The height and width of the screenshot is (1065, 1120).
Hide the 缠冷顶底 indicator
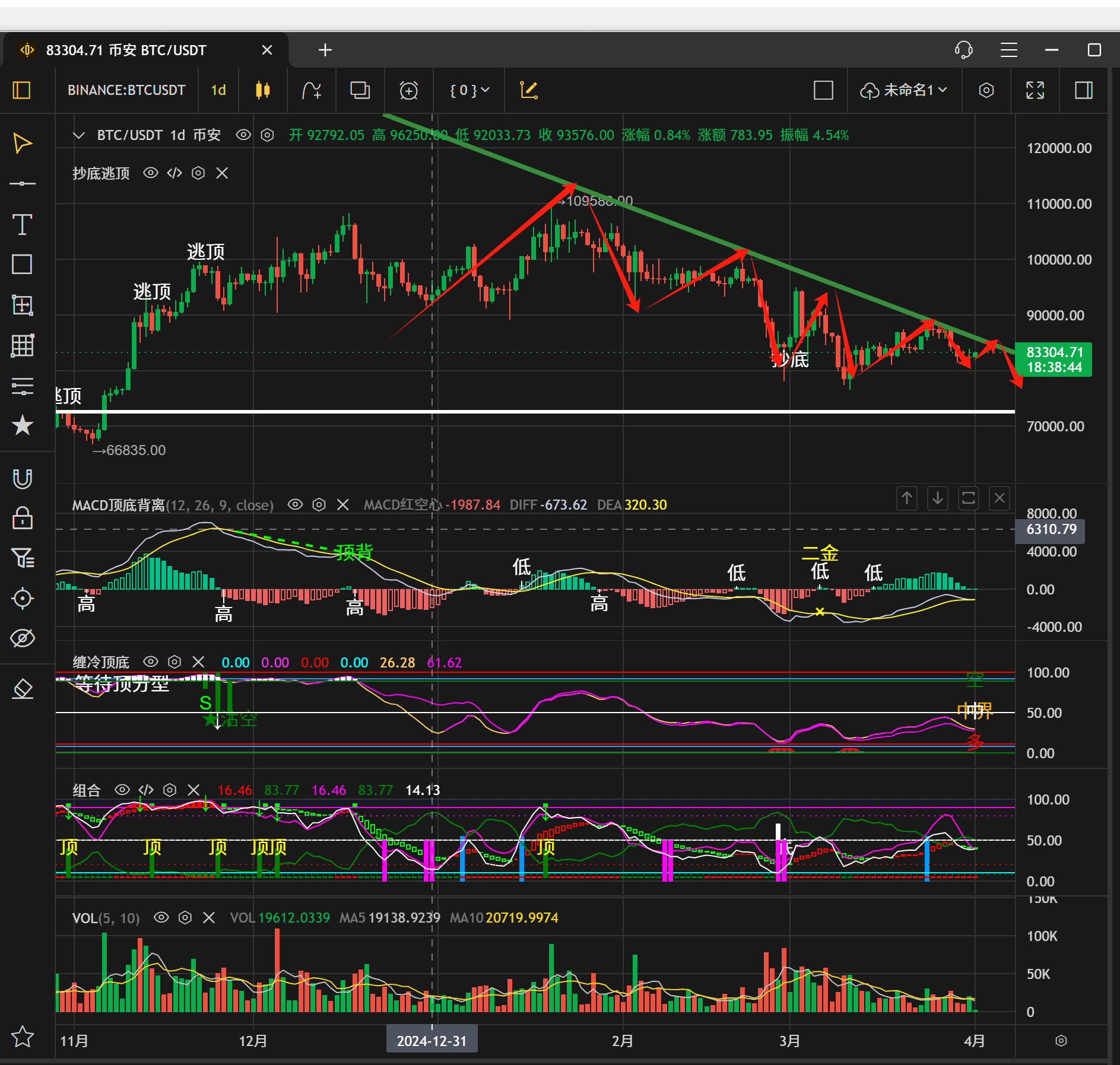click(151, 662)
